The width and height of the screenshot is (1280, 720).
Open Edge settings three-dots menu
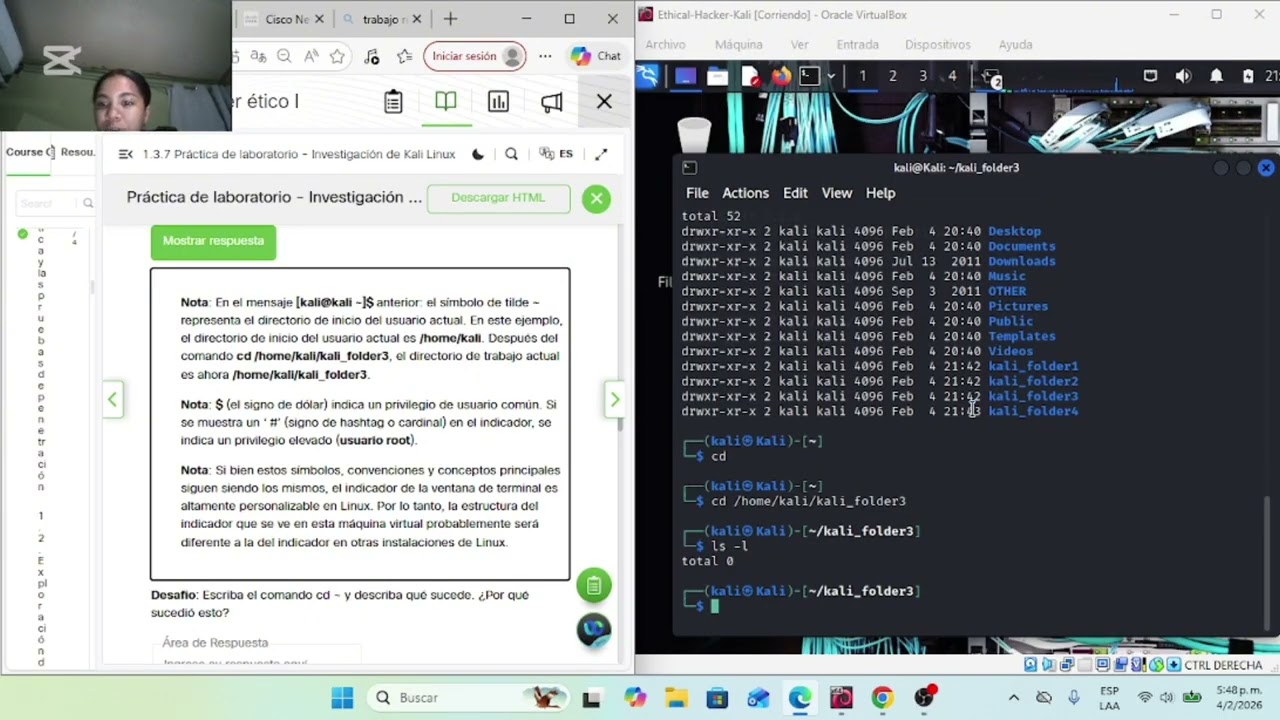pyautogui.click(x=545, y=57)
